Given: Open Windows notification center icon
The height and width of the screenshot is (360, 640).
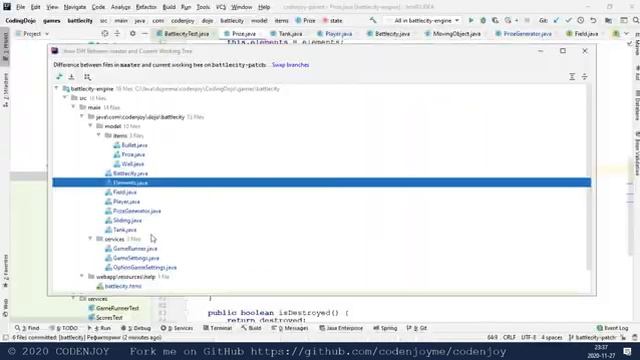Looking at the screenshot, I should [x=627, y=351].
